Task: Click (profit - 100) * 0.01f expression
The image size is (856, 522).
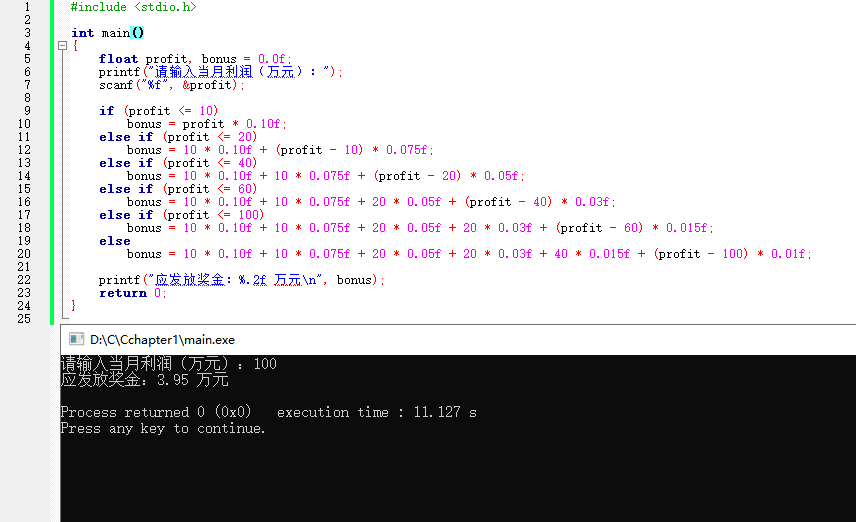Action: point(730,254)
